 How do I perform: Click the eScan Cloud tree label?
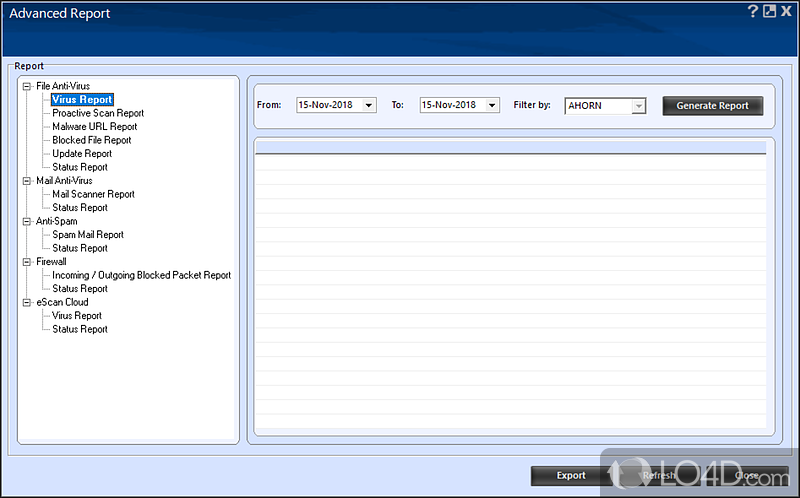pyautogui.click(x=62, y=303)
